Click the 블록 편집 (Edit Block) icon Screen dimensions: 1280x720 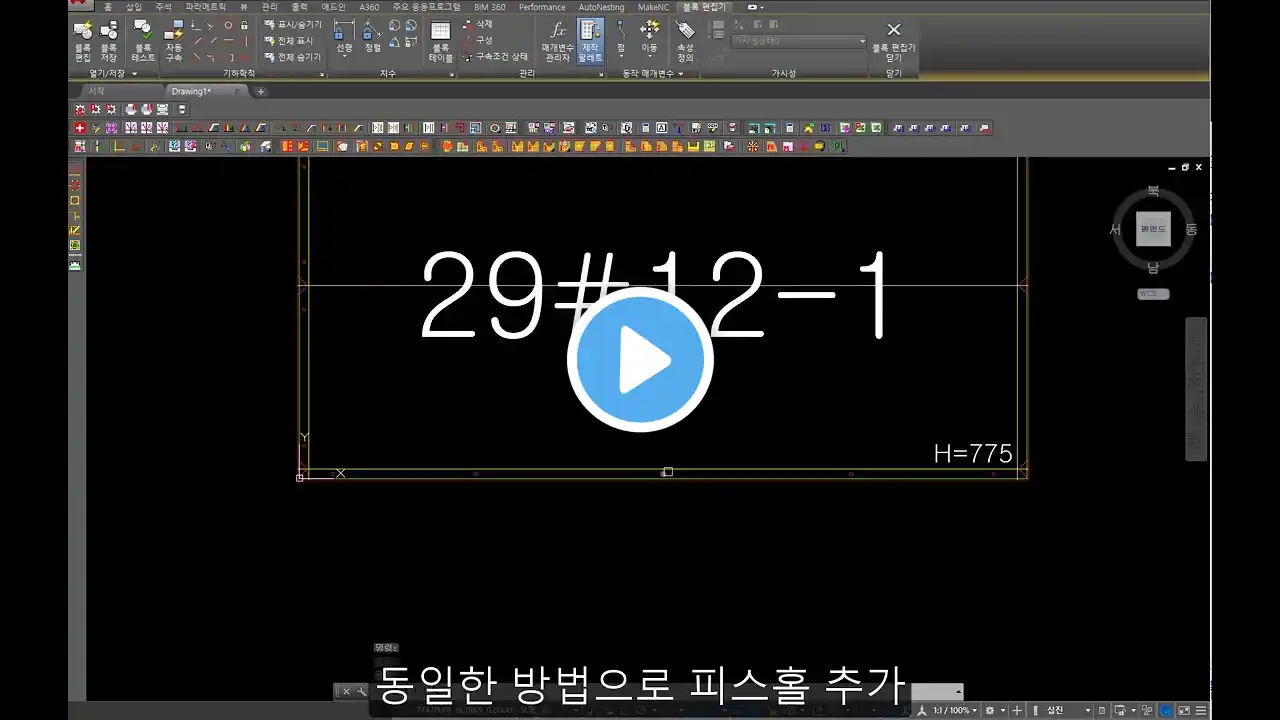pos(83,42)
